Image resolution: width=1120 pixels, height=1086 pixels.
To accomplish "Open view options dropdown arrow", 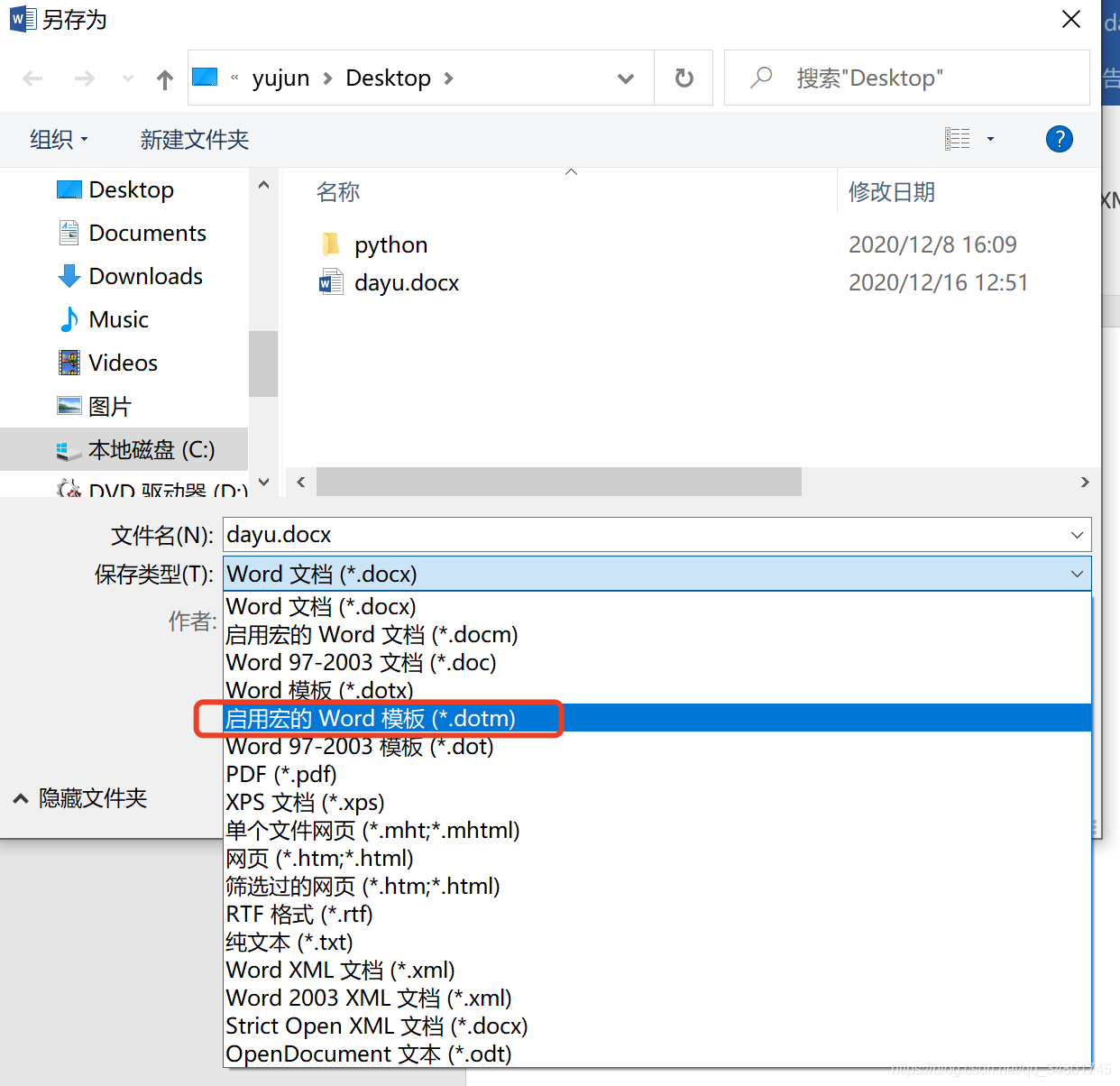I will 990,139.
